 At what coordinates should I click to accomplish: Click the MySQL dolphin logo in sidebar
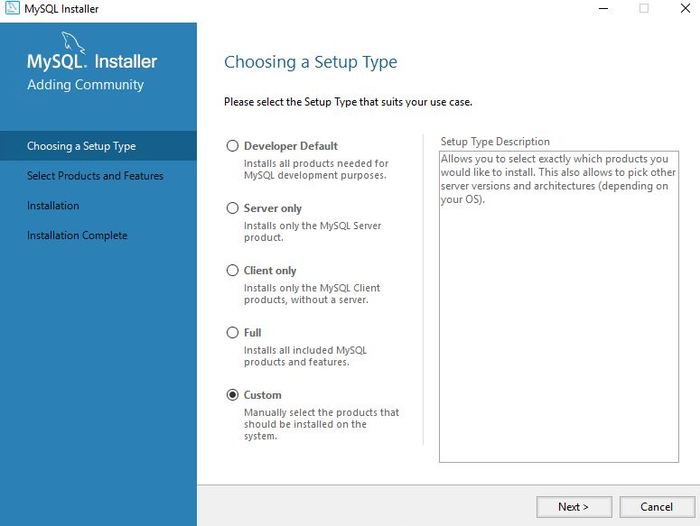(x=74, y=42)
